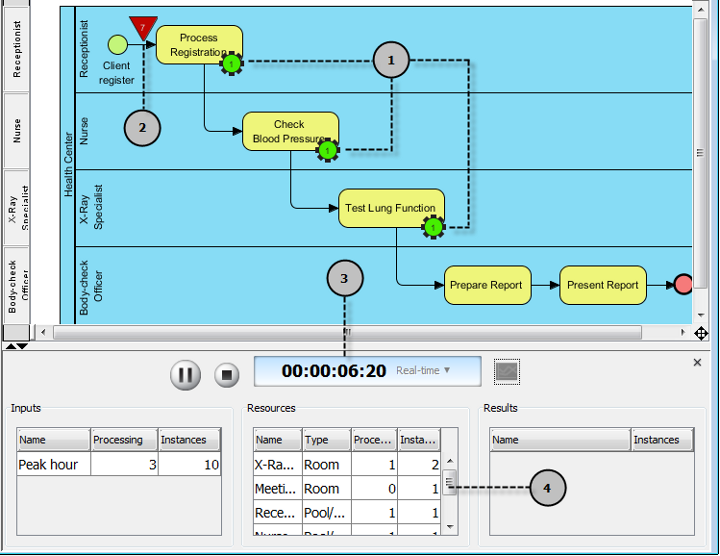This screenshot has height=556, width=720.
Task: Sort Inputs table by Name header
Action: tap(53, 439)
